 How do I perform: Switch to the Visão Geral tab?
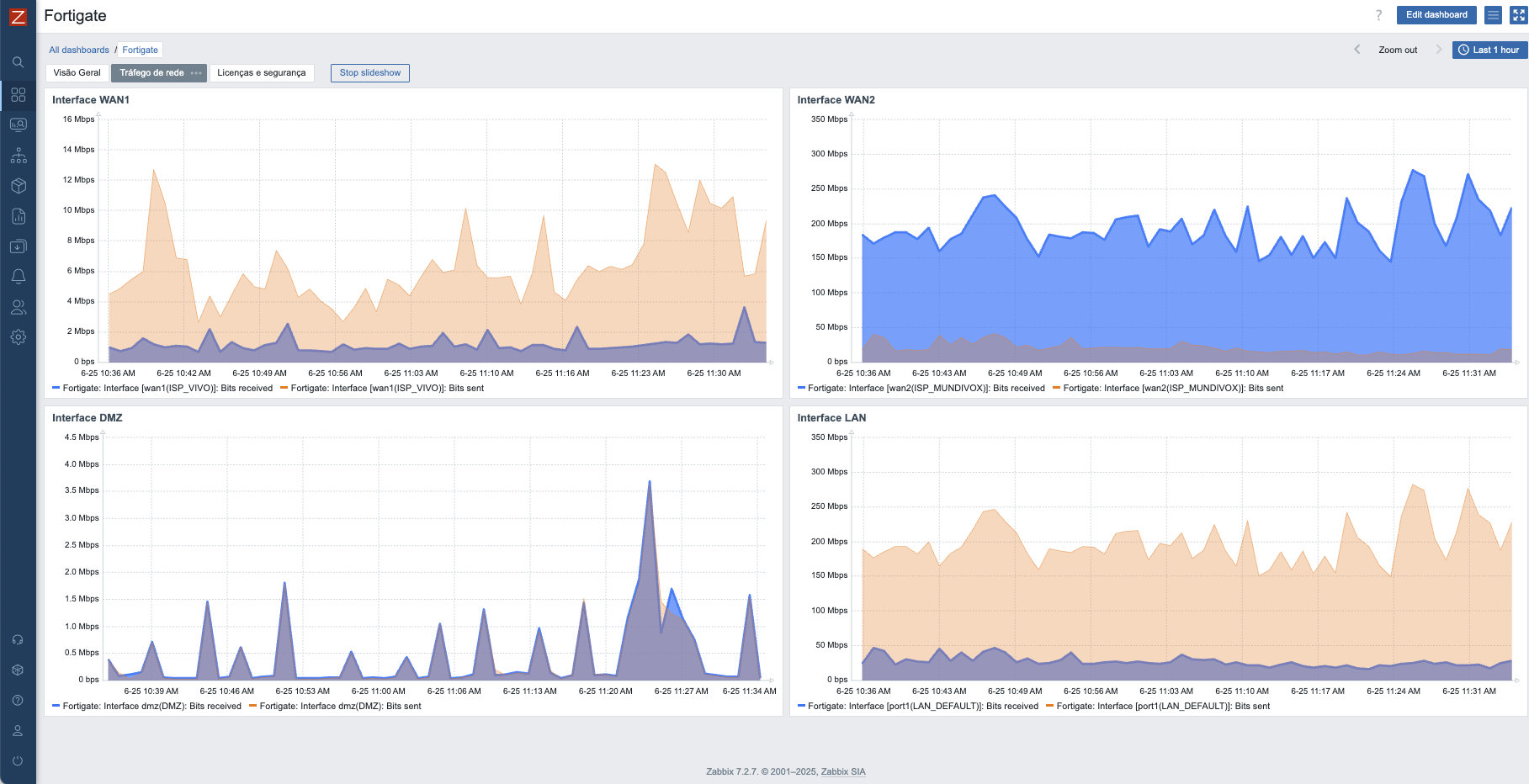77,73
